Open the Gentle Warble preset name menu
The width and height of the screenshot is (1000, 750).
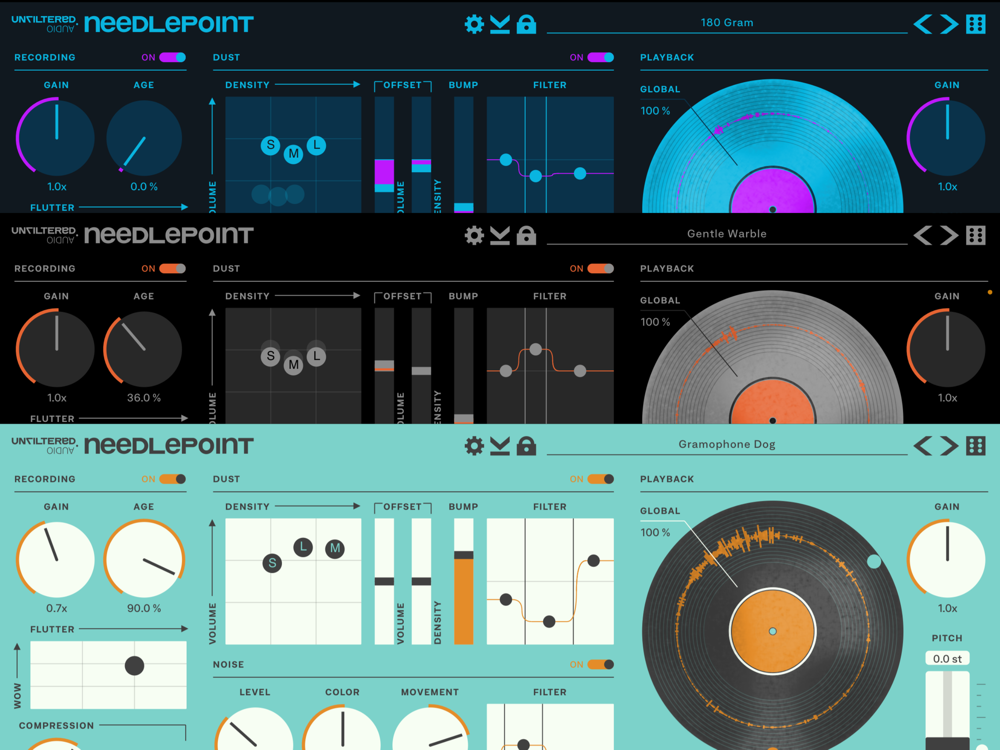[x=727, y=234]
